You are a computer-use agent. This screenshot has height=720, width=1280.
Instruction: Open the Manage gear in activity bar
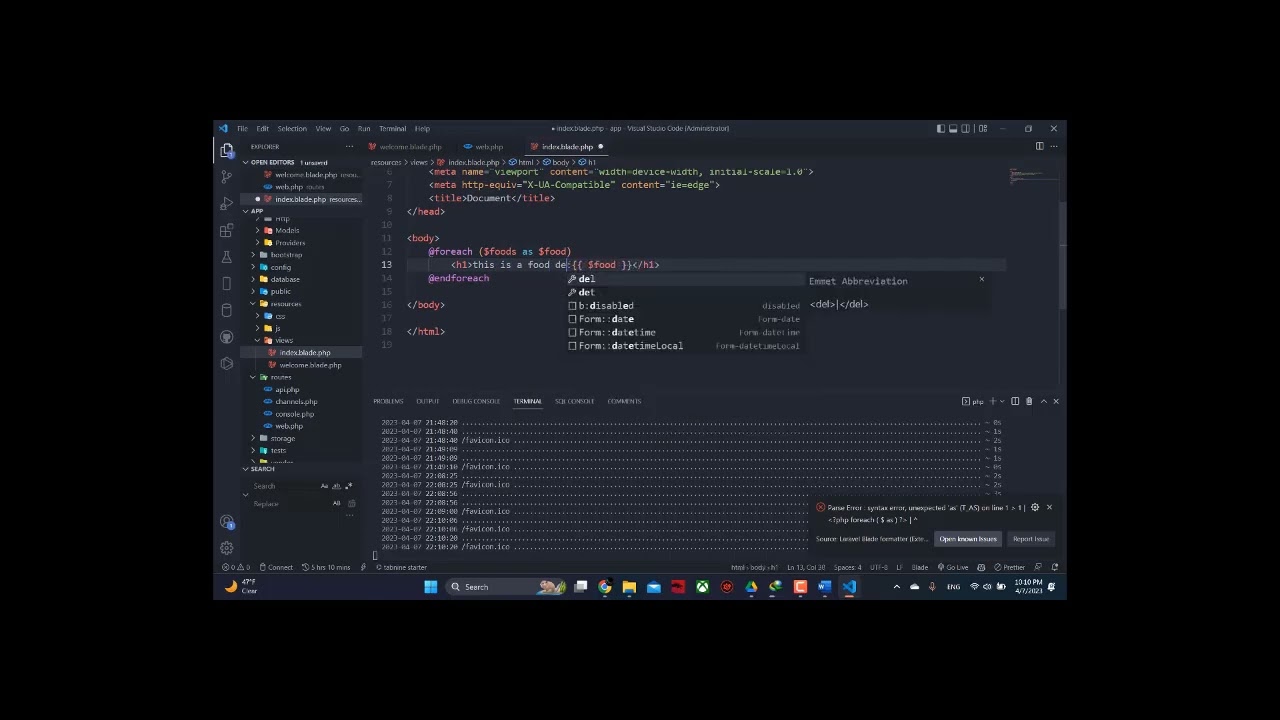pyautogui.click(x=227, y=547)
